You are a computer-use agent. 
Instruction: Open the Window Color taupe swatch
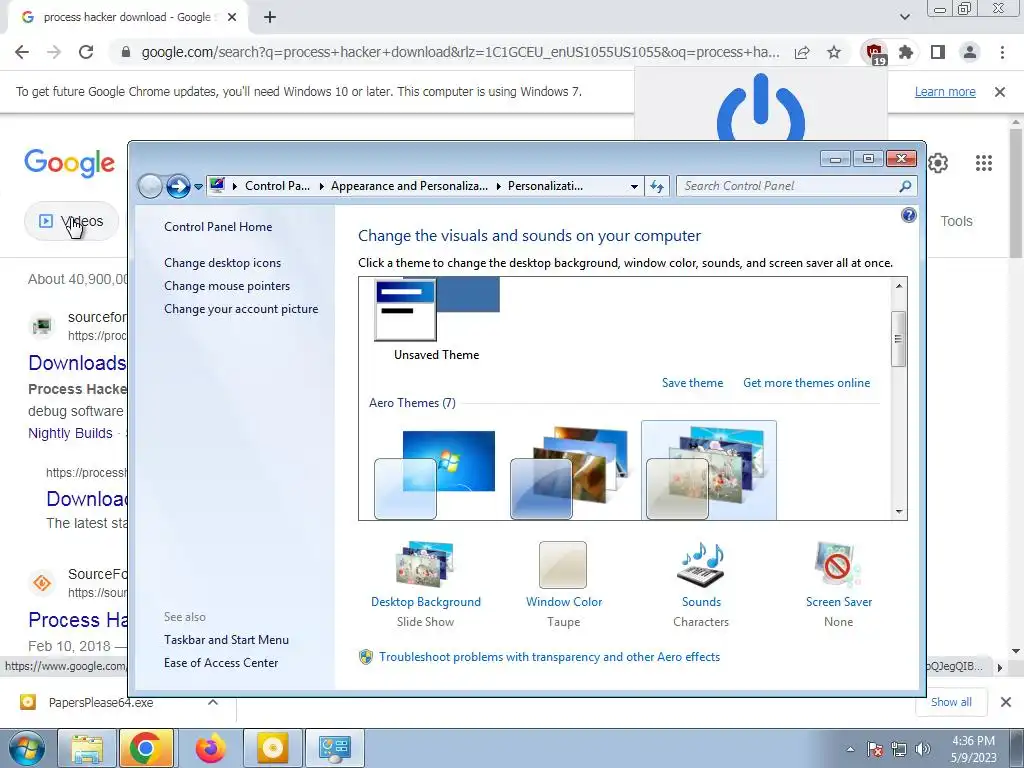pos(563,564)
